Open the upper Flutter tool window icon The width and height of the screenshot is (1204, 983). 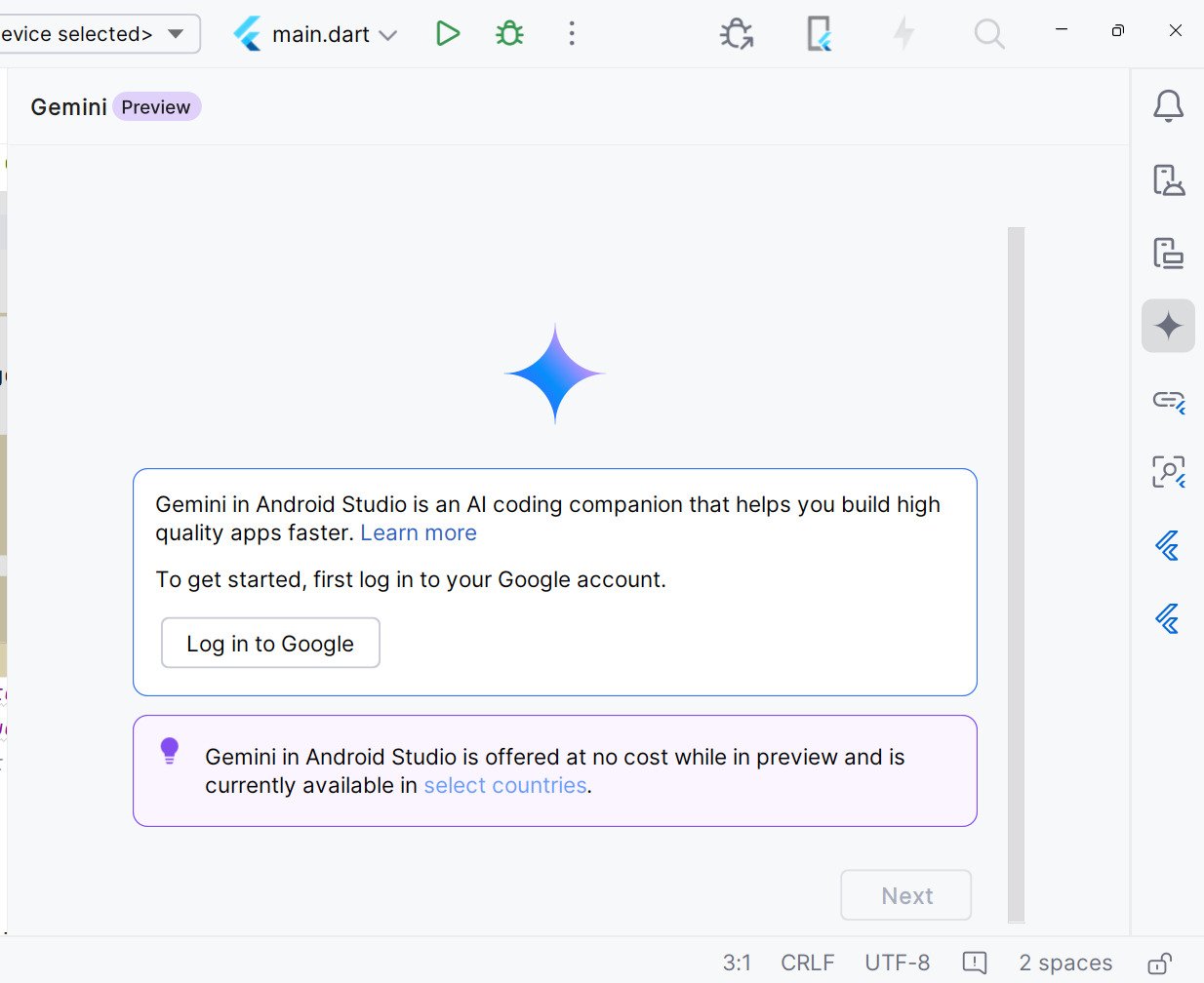[1168, 546]
